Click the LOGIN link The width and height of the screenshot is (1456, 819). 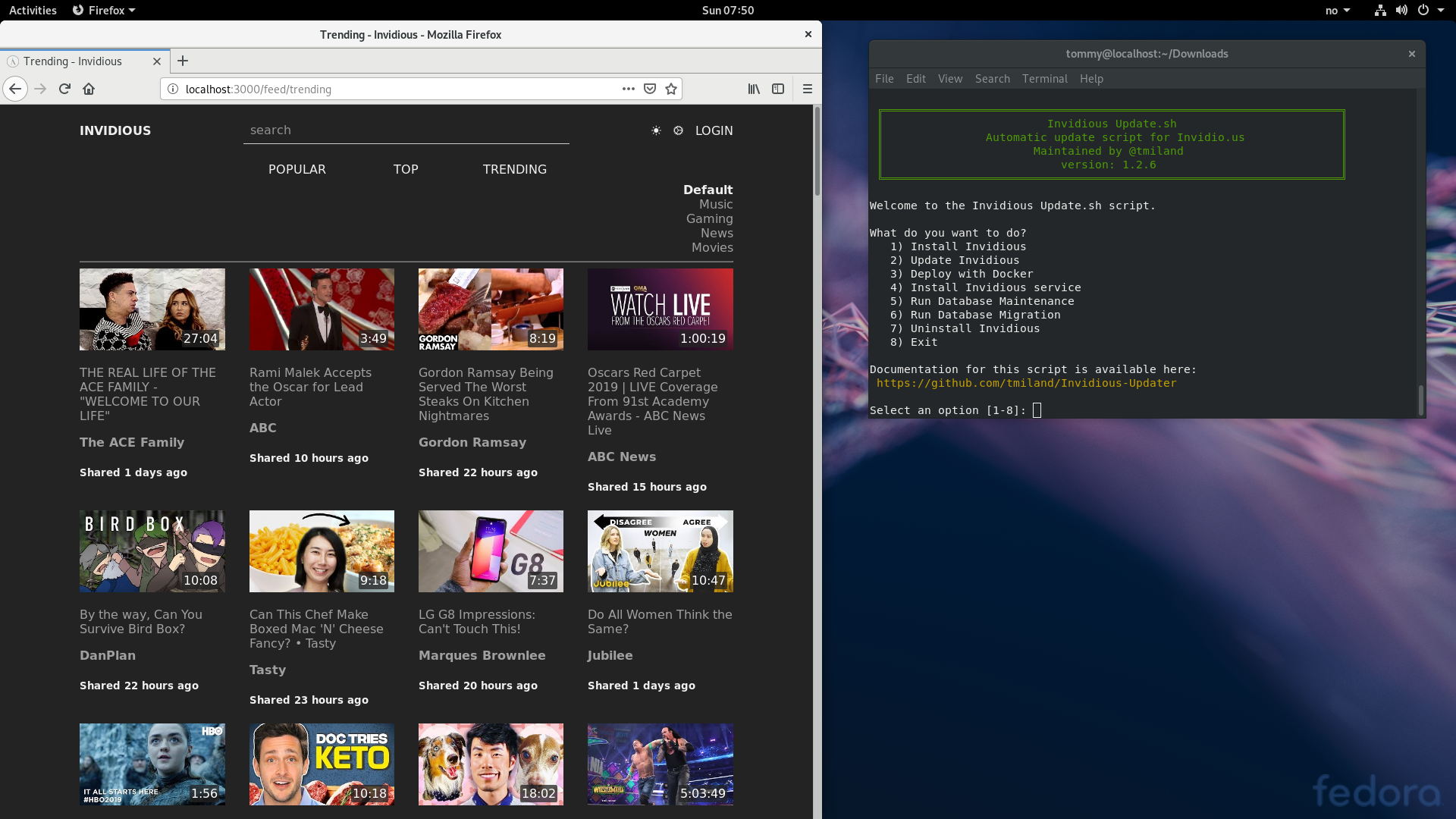714,130
